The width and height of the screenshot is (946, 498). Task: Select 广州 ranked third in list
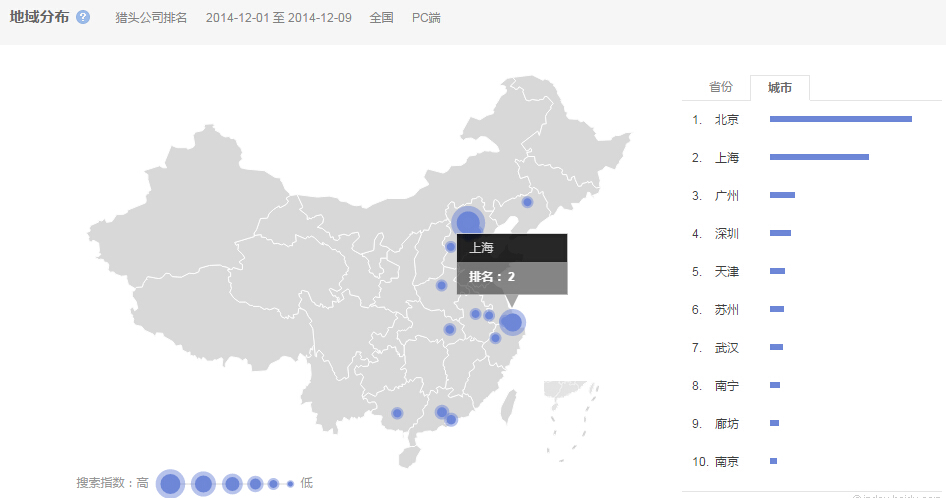[727, 196]
